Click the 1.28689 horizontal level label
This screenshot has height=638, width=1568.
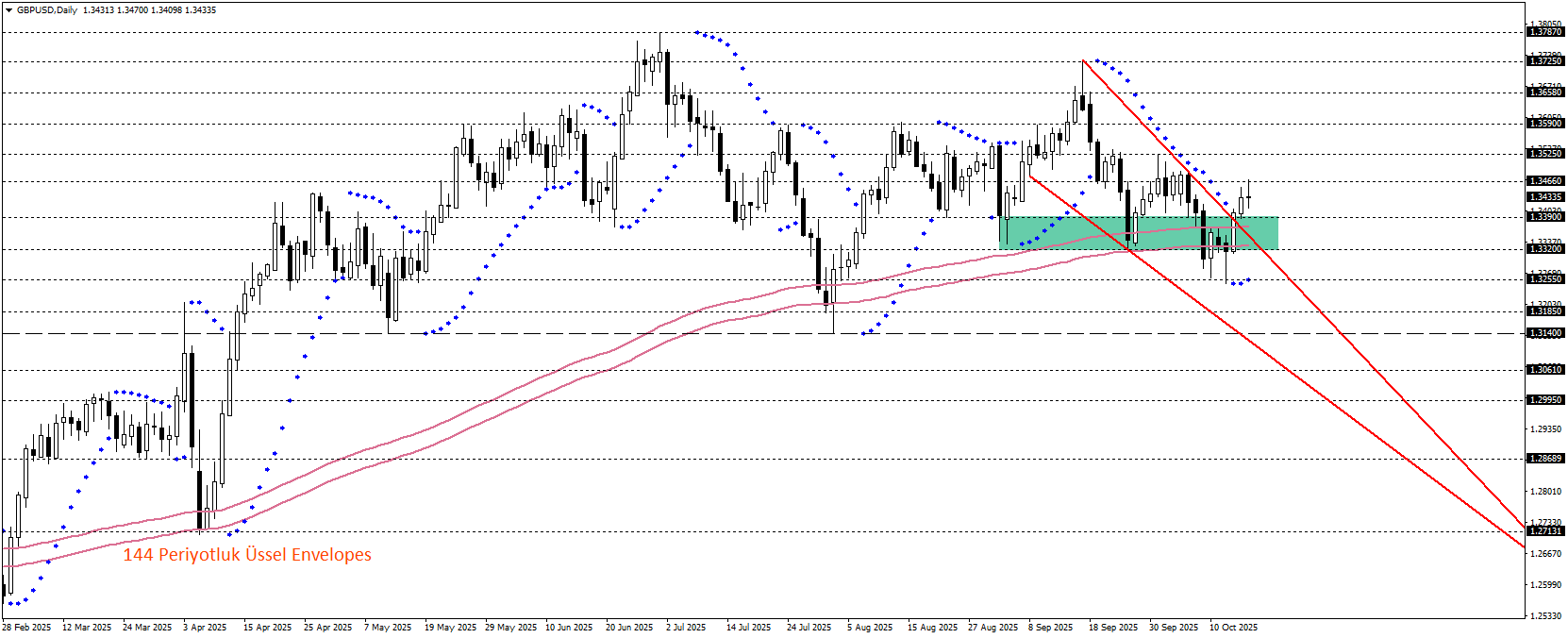point(1545,459)
